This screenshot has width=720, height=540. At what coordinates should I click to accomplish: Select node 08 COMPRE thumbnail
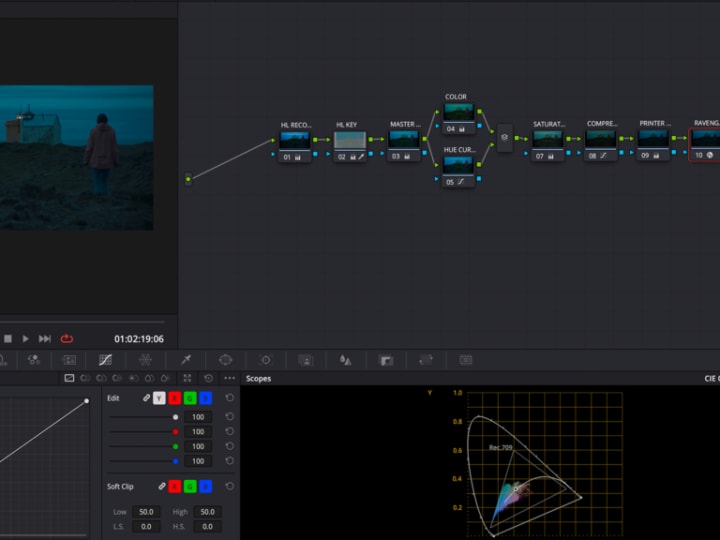pyautogui.click(x=600, y=139)
